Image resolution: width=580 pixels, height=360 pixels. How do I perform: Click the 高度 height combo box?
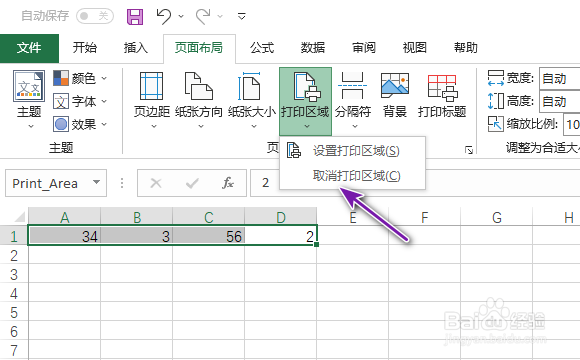click(x=559, y=101)
